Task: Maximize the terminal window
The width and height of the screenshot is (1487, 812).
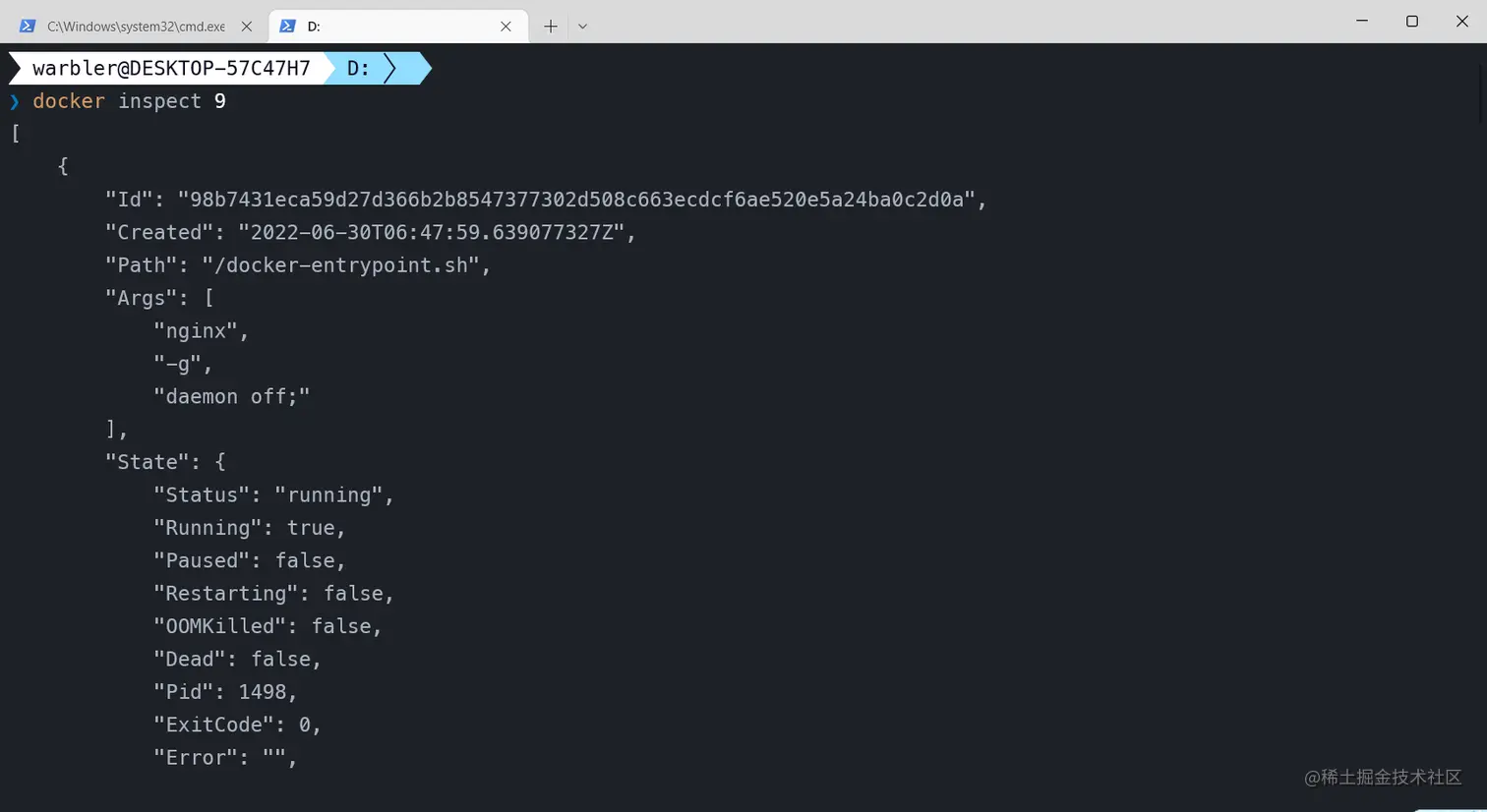Action: pyautogui.click(x=1412, y=21)
